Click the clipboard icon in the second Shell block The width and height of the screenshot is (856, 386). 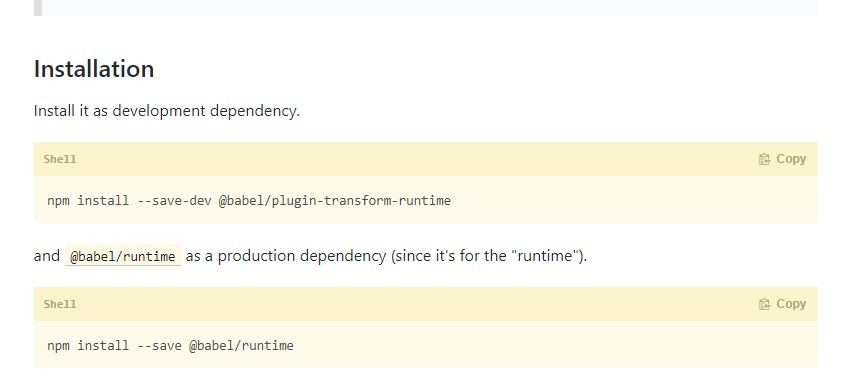click(x=764, y=304)
